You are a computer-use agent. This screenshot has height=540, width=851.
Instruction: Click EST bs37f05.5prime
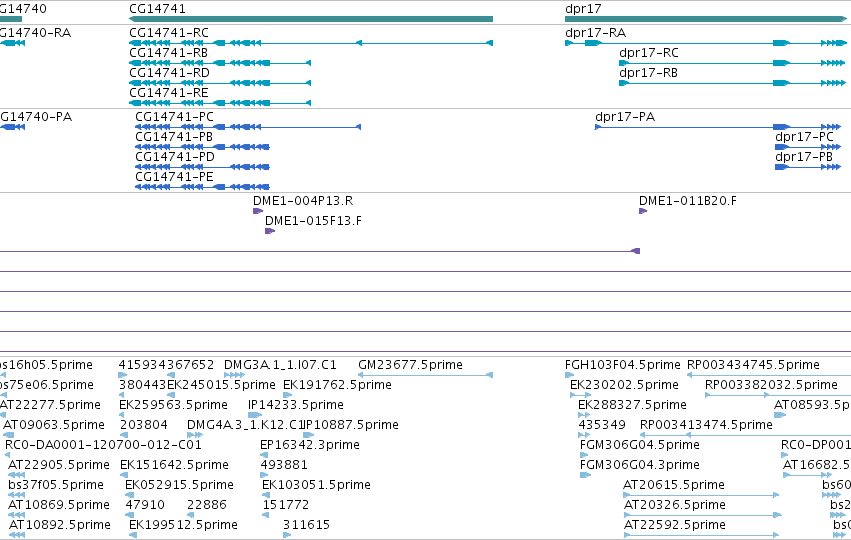[56, 485]
